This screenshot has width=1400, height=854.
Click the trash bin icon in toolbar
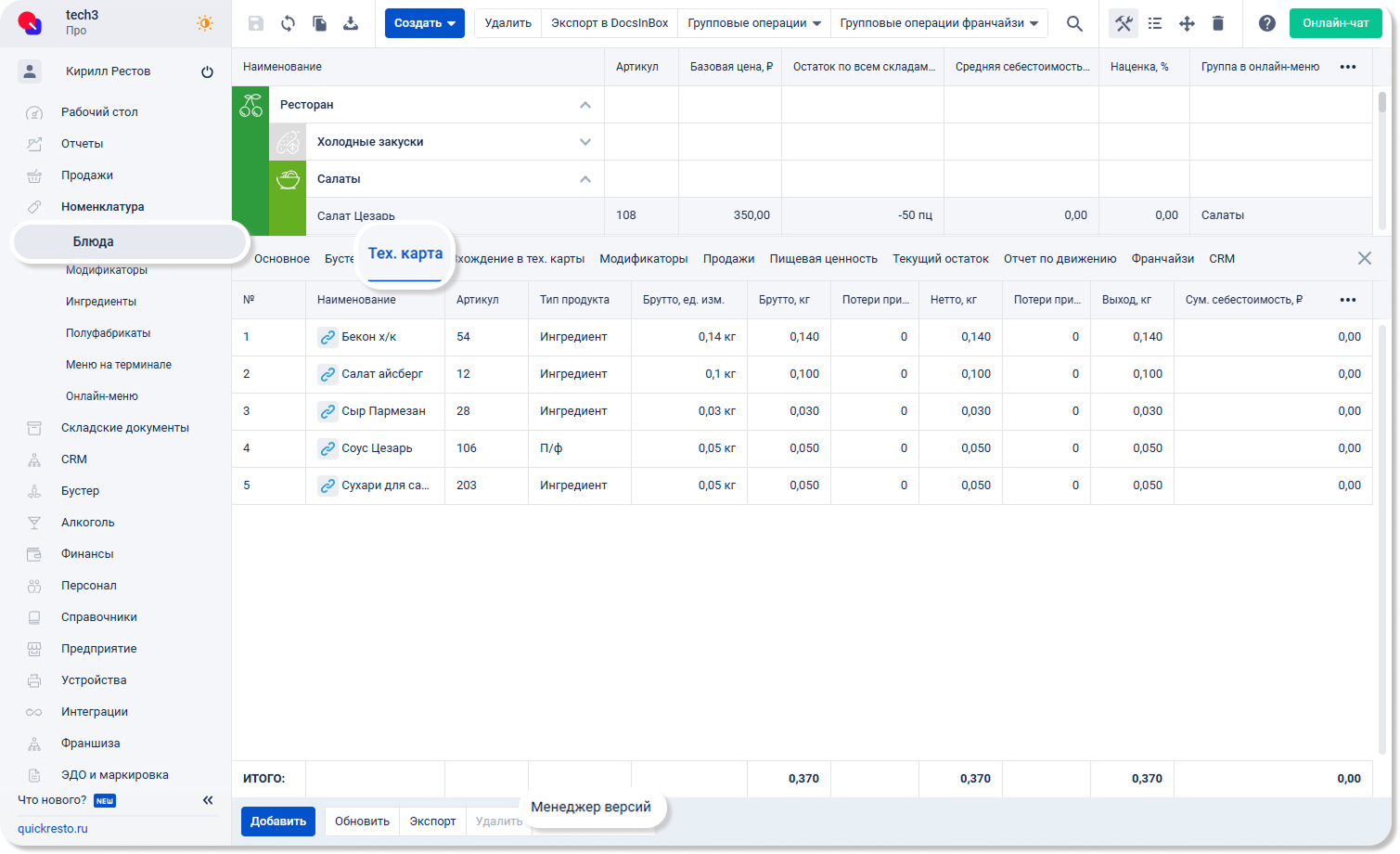pyautogui.click(x=1218, y=23)
